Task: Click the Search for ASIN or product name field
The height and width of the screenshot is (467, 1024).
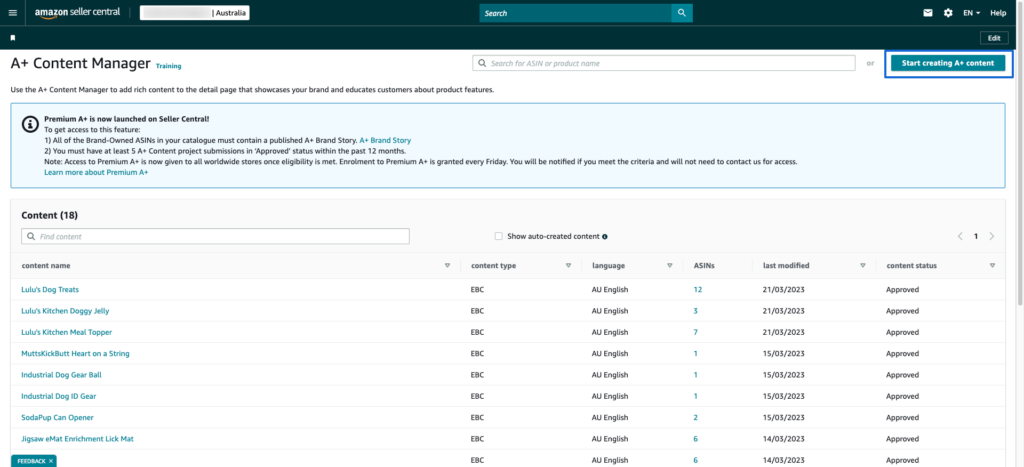Action: [664, 63]
